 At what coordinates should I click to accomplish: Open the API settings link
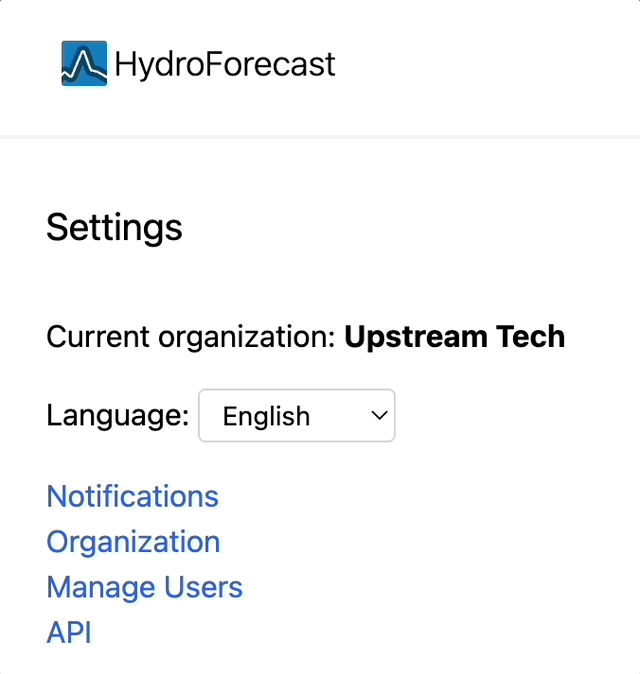pyautogui.click(x=69, y=632)
